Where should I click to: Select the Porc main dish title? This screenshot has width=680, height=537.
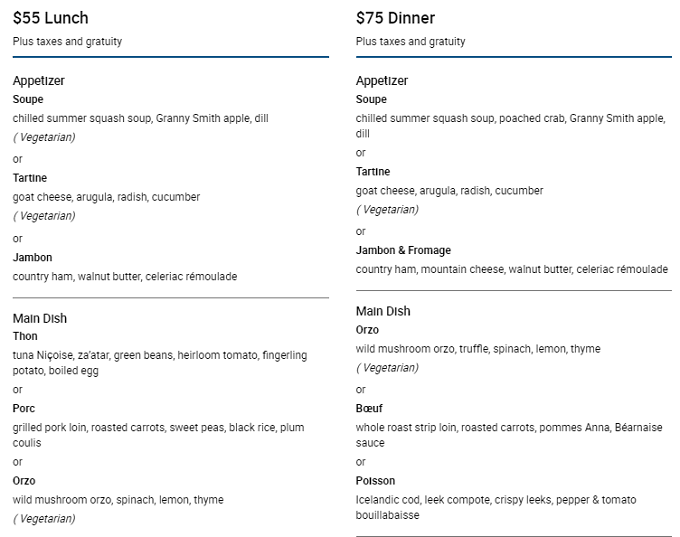pos(23,409)
